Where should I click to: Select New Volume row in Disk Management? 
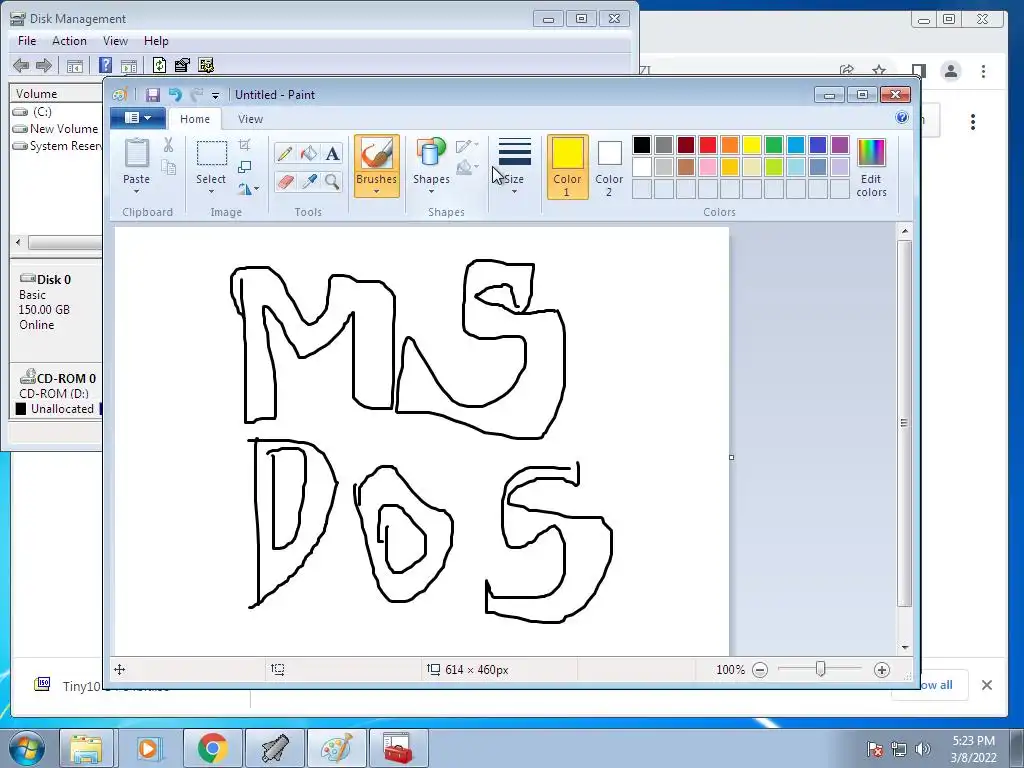click(x=64, y=129)
